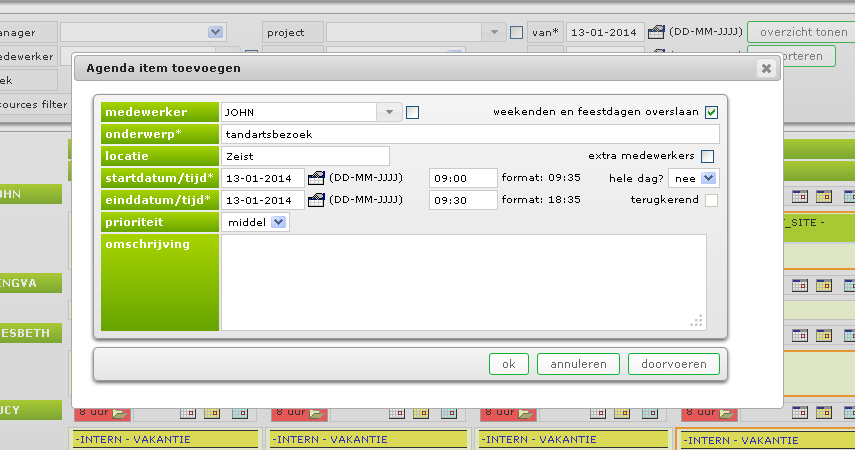Screen dimensions: 855x450
Task: Click yellow calendar icon above fourth VAKANTIE bar
Action: 824,413
